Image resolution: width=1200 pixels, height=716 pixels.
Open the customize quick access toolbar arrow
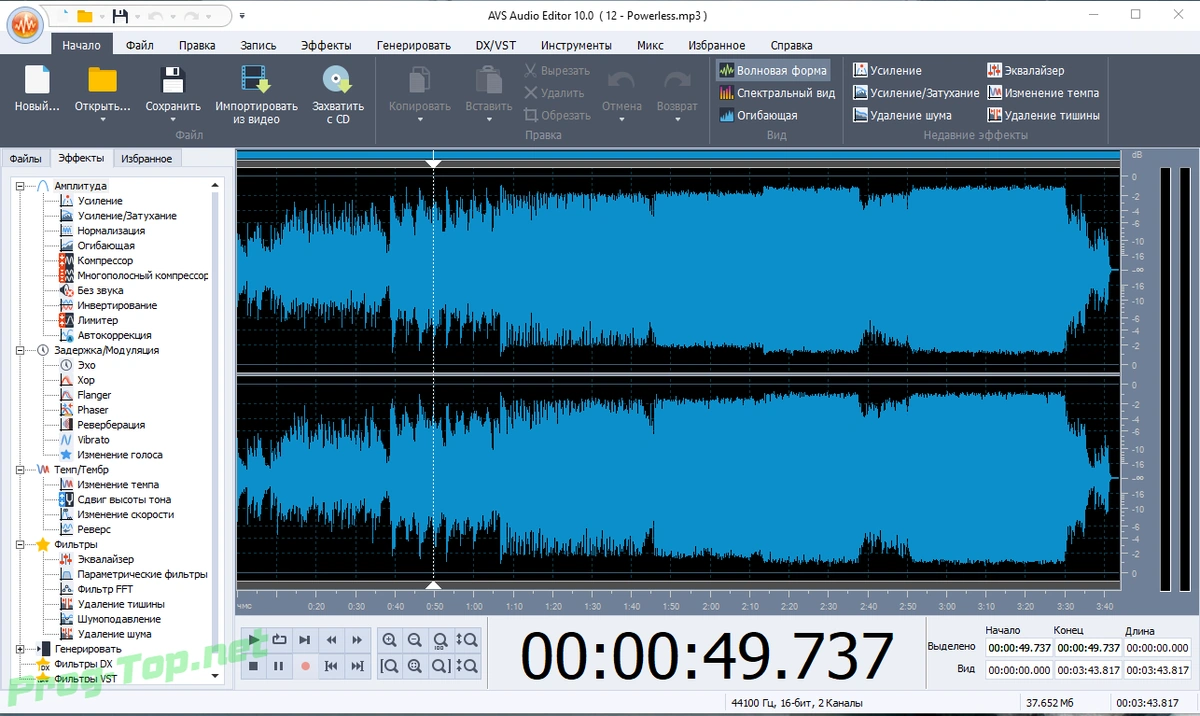pos(242,16)
